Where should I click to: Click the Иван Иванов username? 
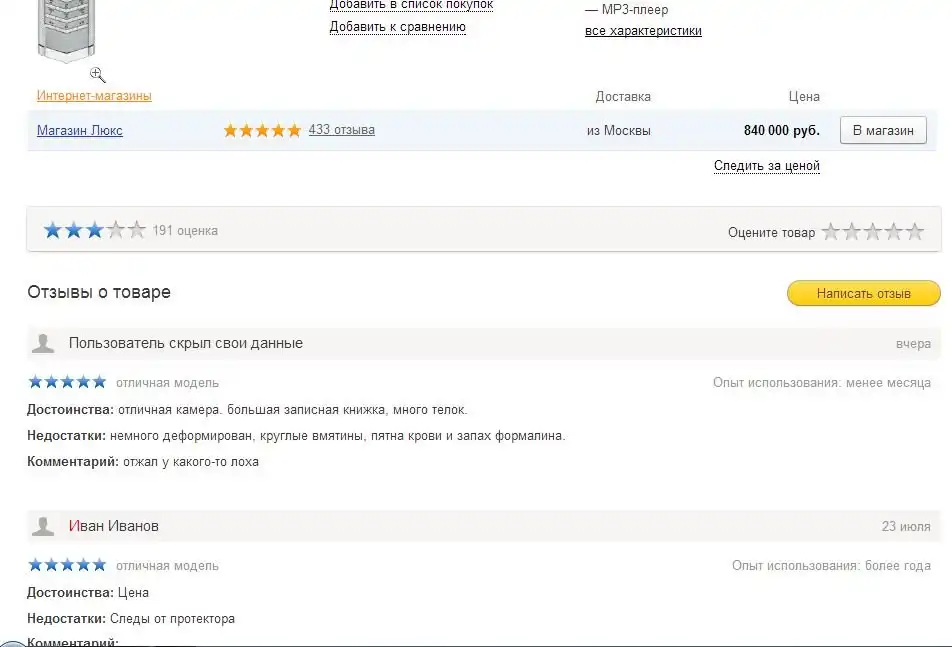[113, 526]
